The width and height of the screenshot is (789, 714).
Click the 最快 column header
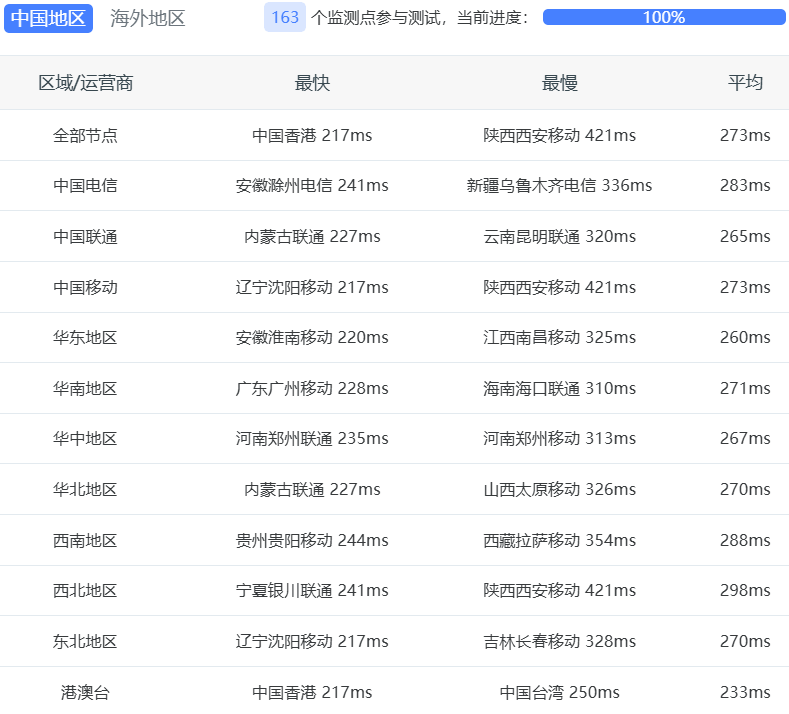pyautogui.click(x=312, y=83)
